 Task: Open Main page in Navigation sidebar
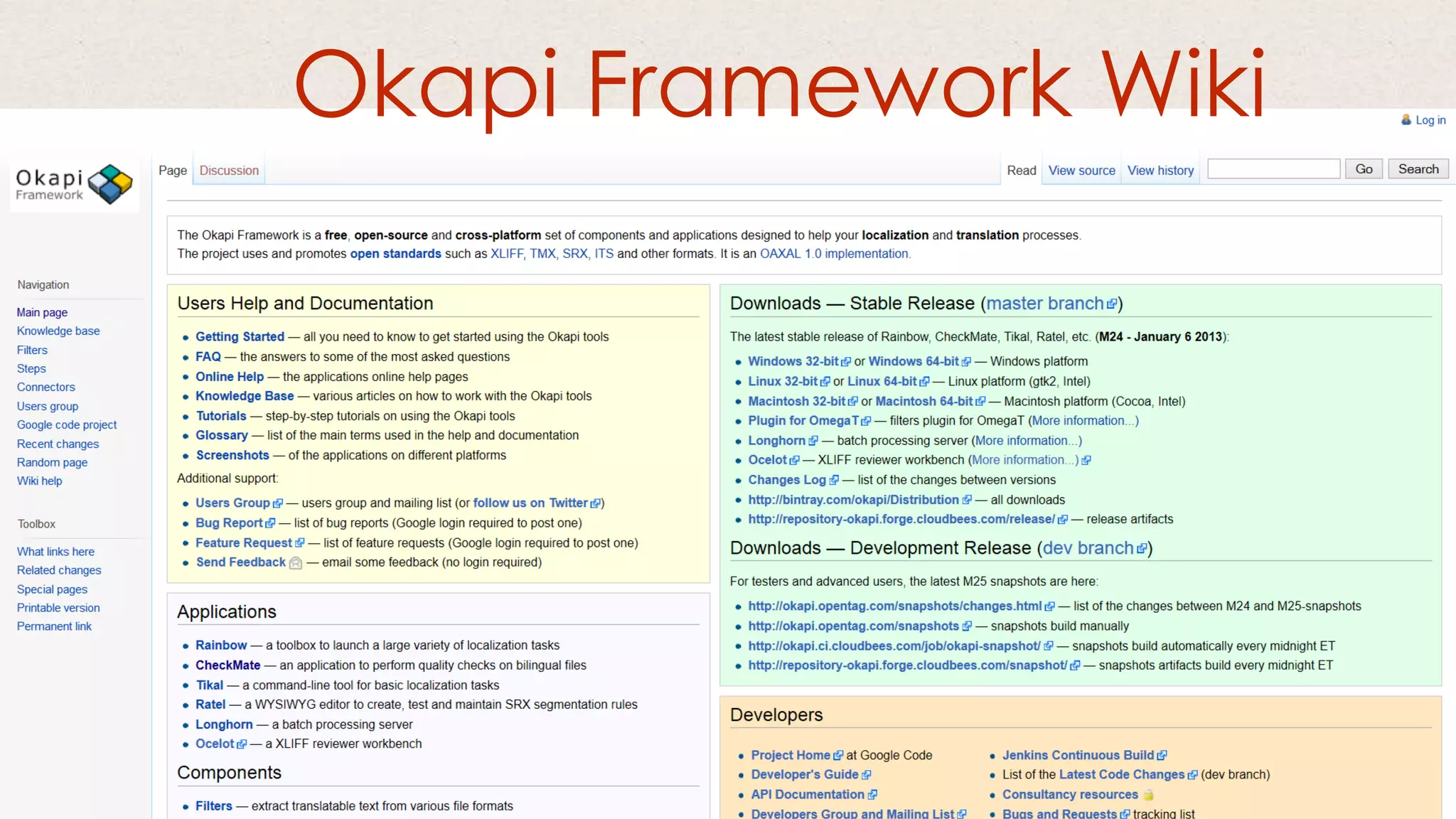pos(42,312)
